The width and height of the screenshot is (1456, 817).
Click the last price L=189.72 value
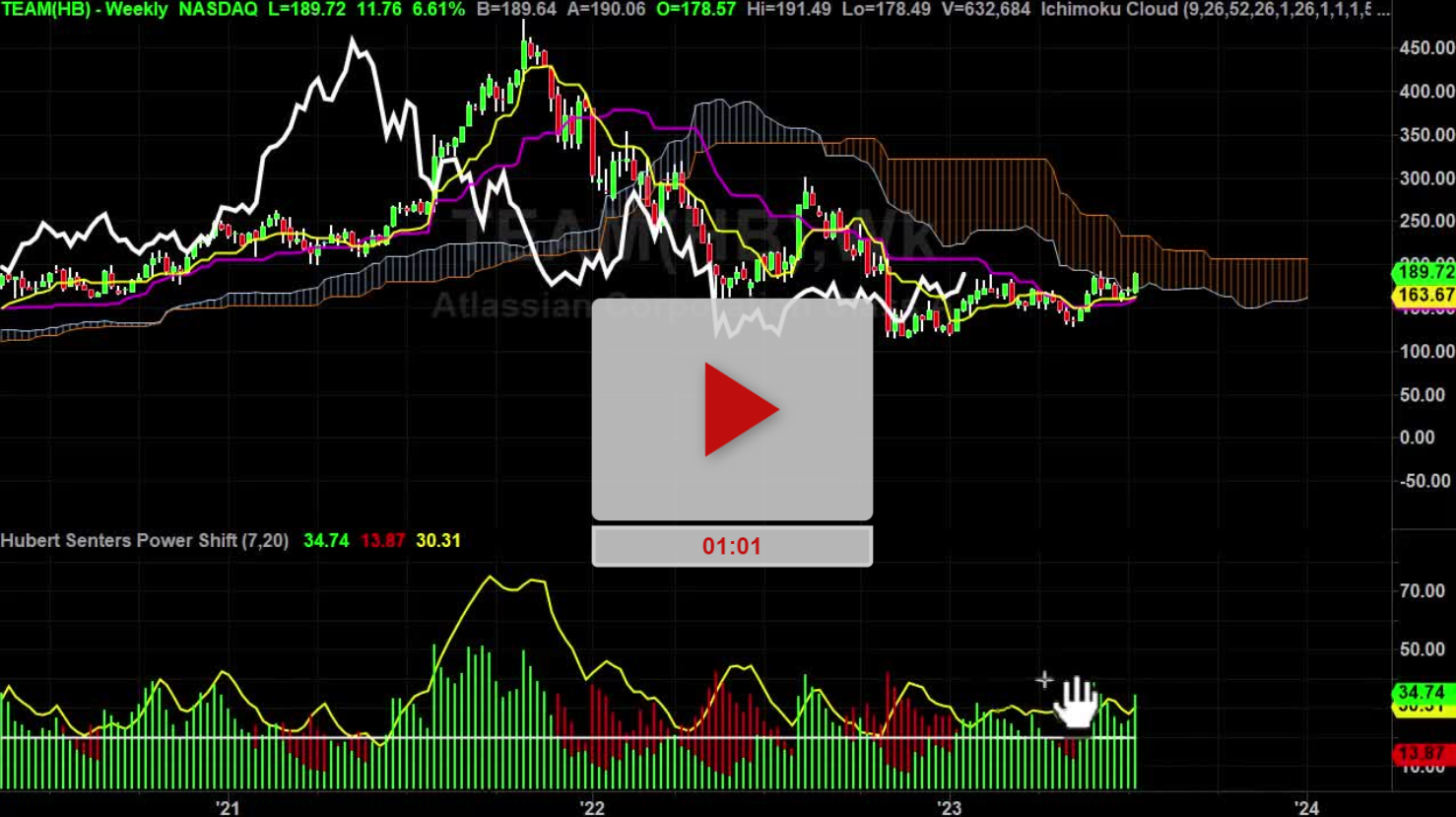[x=308, y=10]
